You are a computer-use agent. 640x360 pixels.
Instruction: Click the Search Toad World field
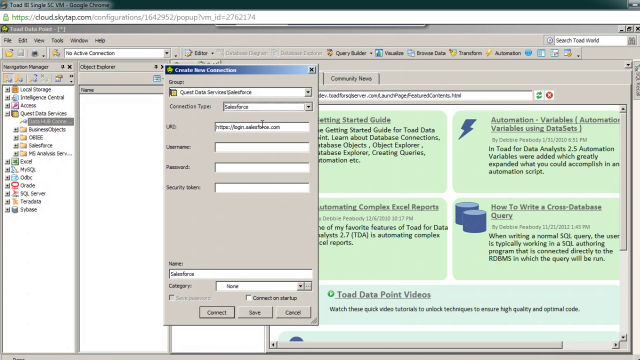click(x=590, y=40)
